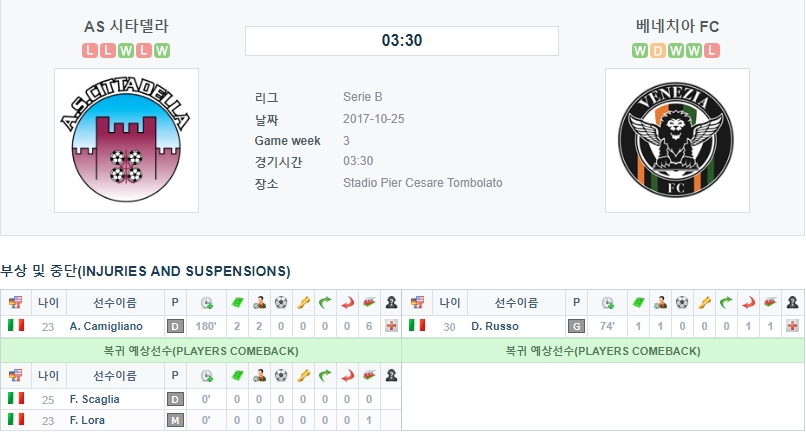
Task: Click goals soccer ball icon above D. Russo
Action: [682, 303]
